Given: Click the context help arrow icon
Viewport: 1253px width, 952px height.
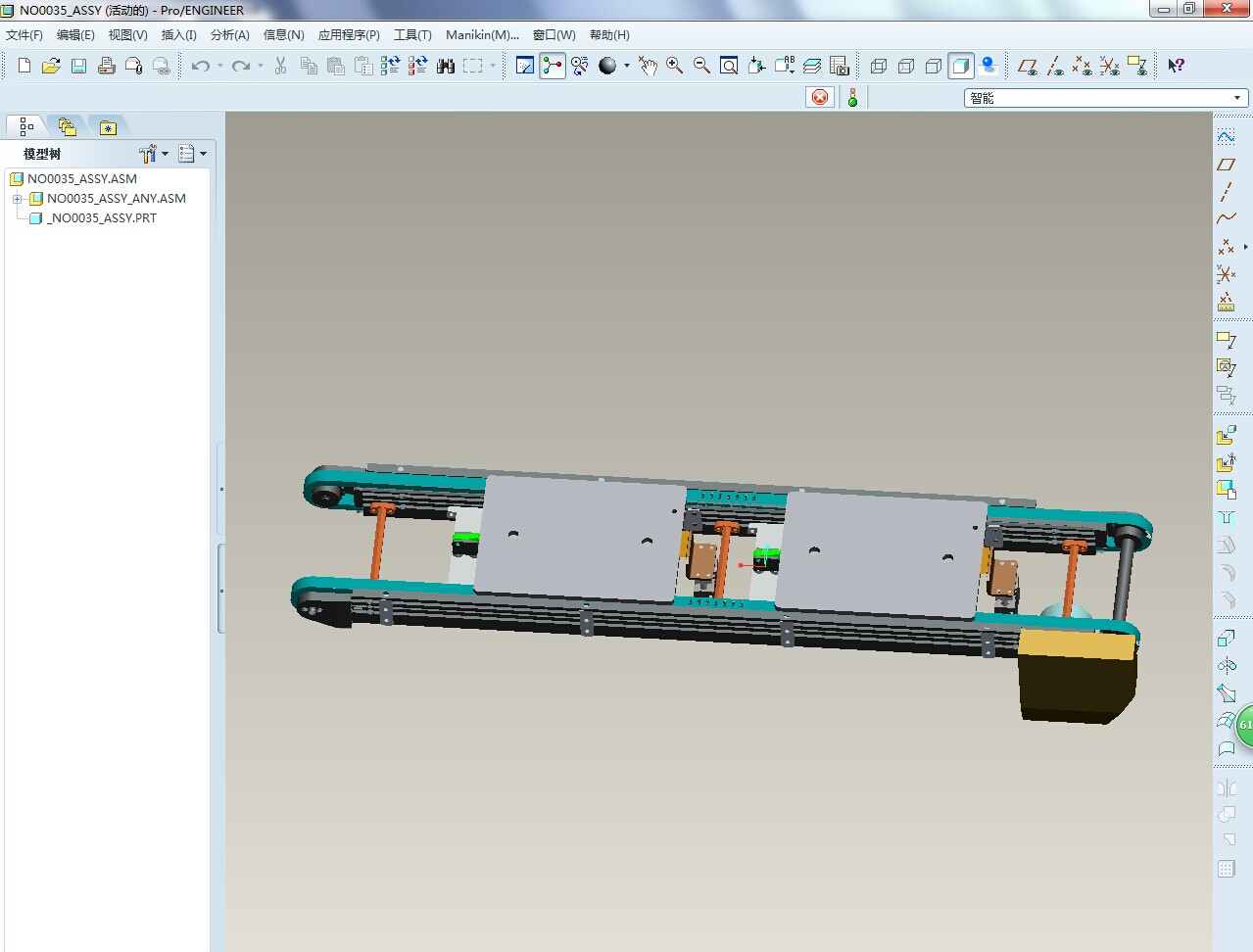Looking at the screenshot, I should point(1176,66).
